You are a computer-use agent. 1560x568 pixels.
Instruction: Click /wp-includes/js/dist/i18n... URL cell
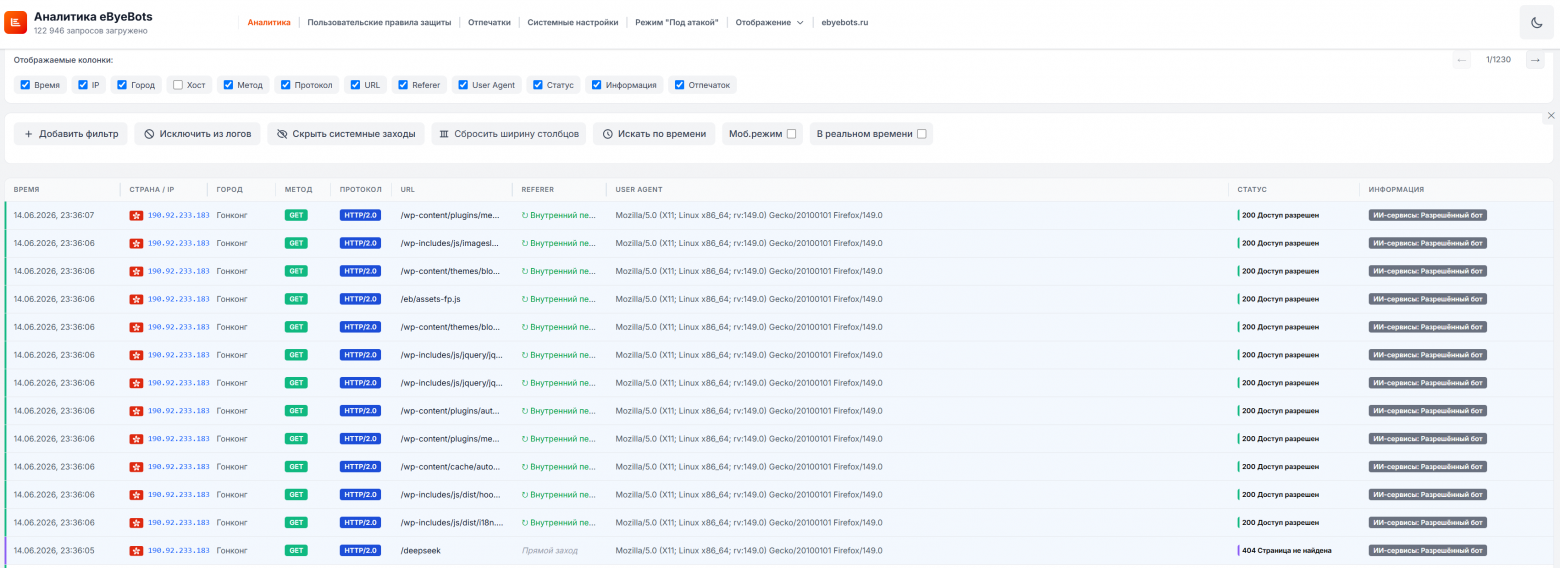(452, 523)
